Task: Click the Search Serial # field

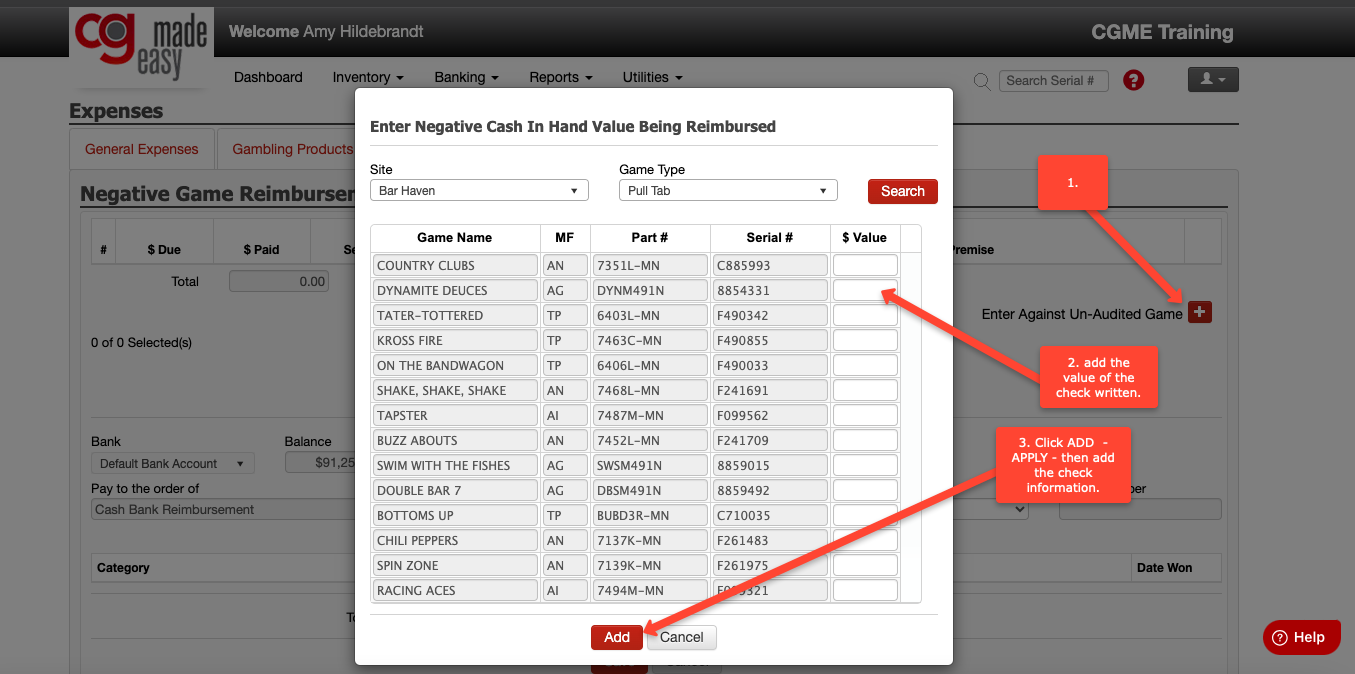Action: coord(1054,81)
